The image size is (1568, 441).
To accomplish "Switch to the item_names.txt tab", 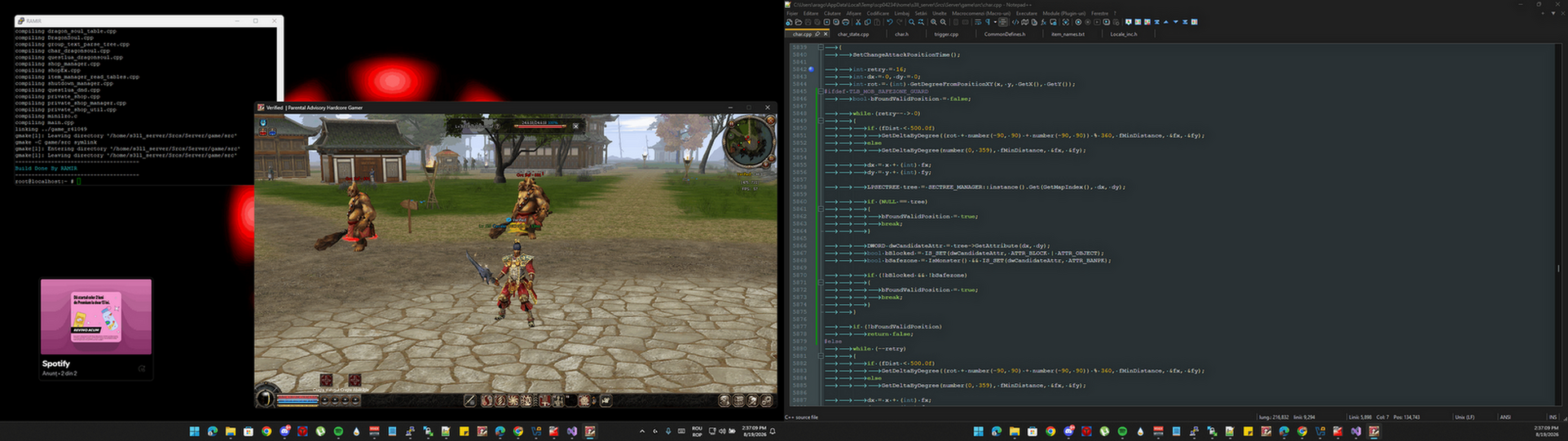I will 1068,34.
